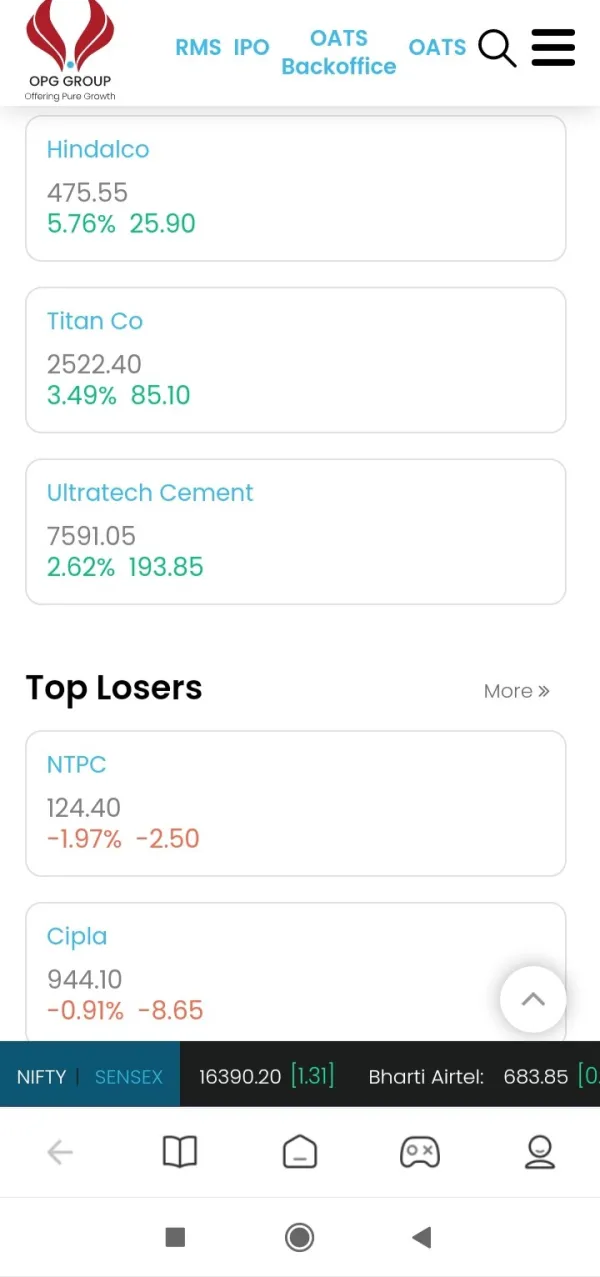This screenshot has height=1277, width=600.
Task: Open the OATS Backoffice link
Action: [339, 52]
